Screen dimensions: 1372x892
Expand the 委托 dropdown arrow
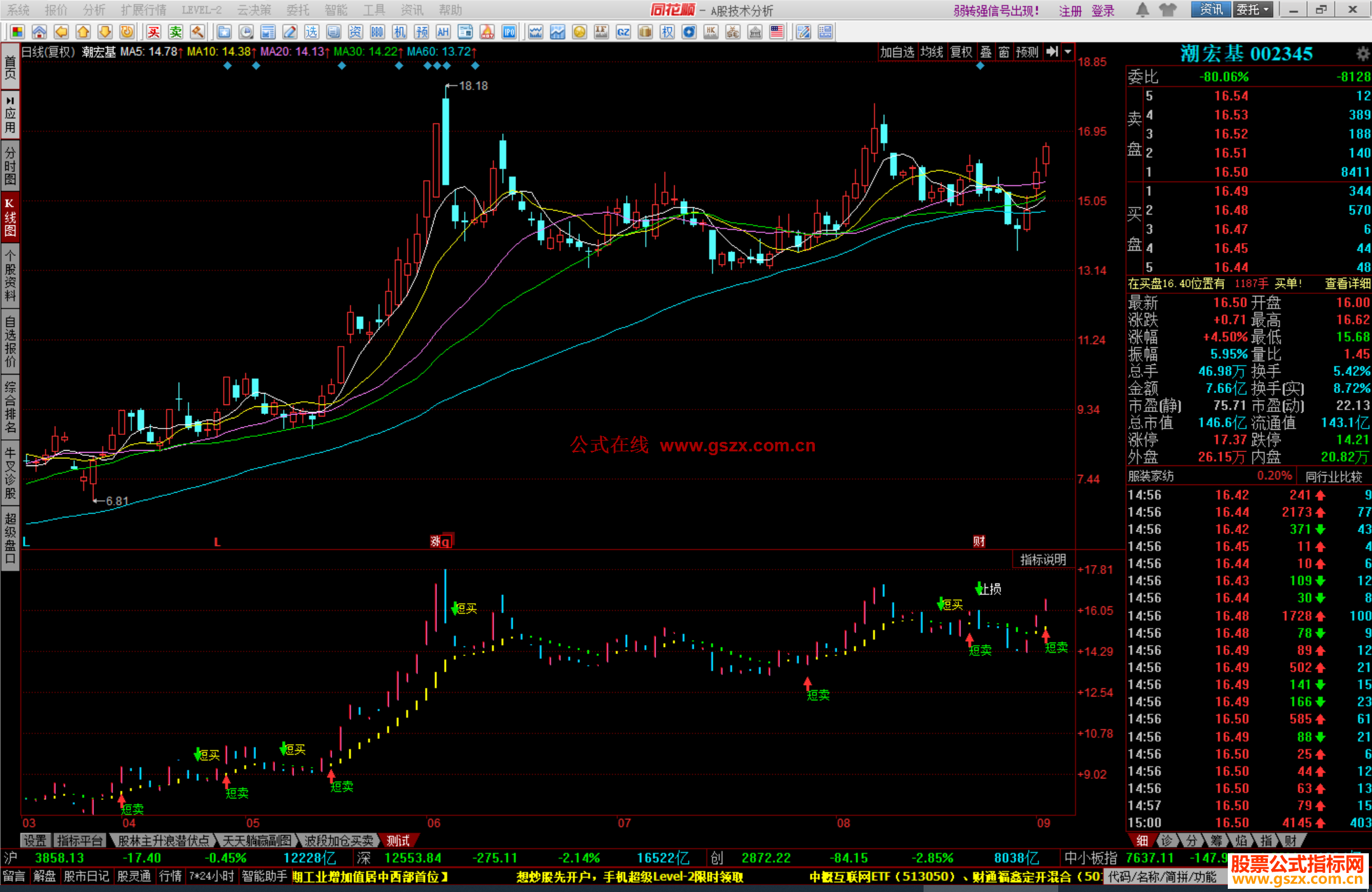(x=1266, y=10)
